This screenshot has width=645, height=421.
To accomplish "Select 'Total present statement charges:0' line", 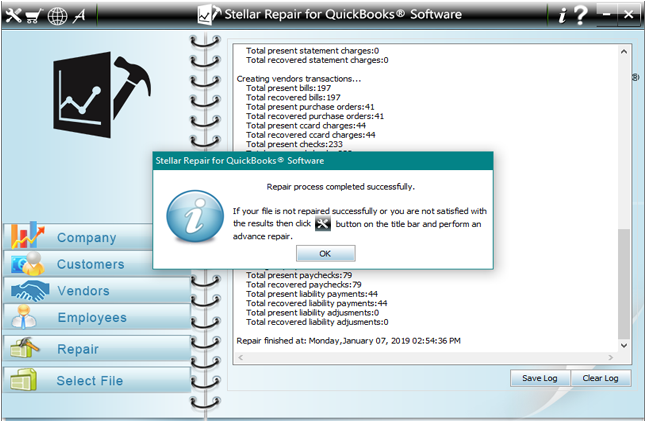I will click(x=313, y=51).
